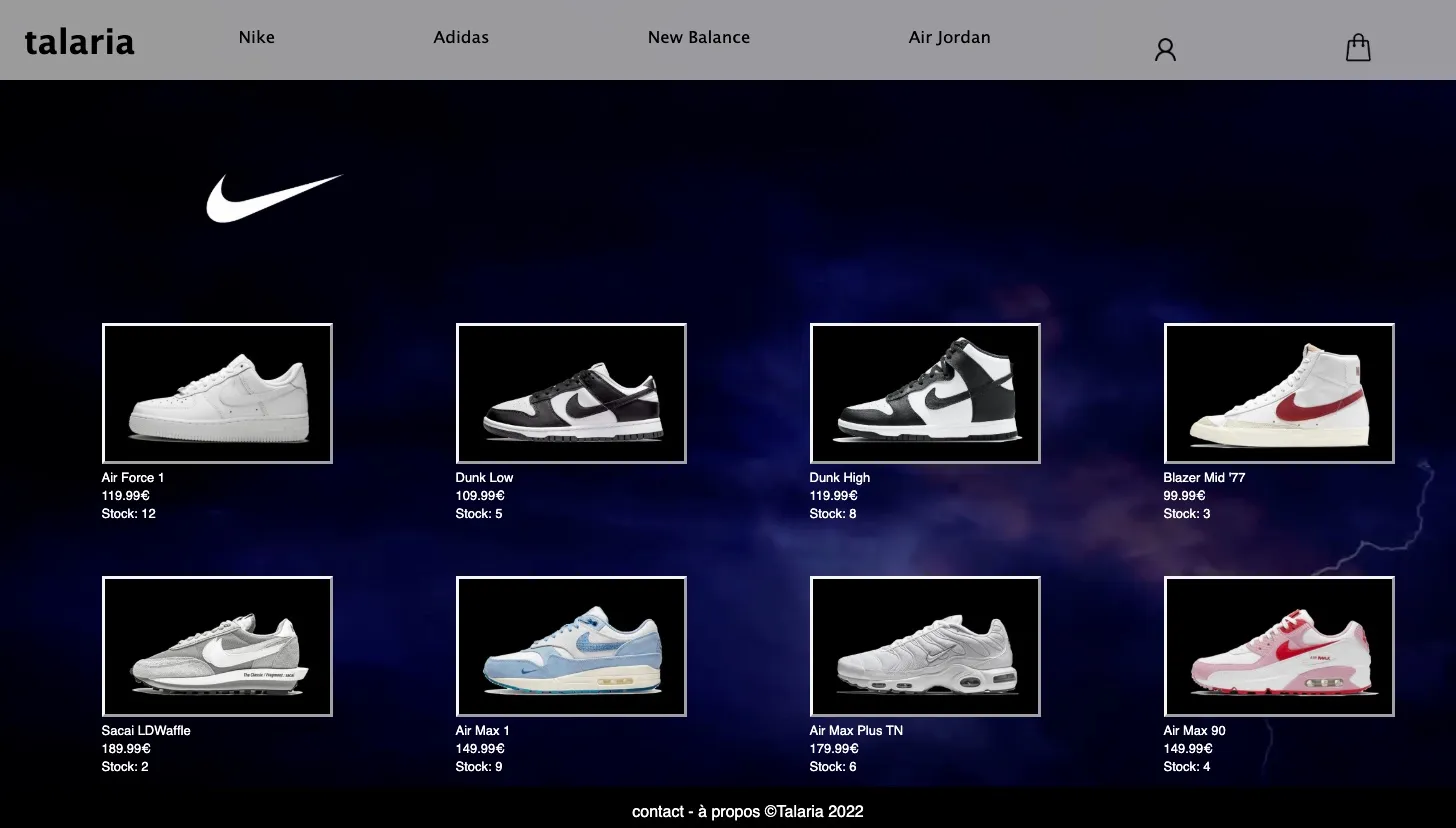Select Air Jordan in navigation
Screen dimensions: 1456x828
(x=950, y=37)
